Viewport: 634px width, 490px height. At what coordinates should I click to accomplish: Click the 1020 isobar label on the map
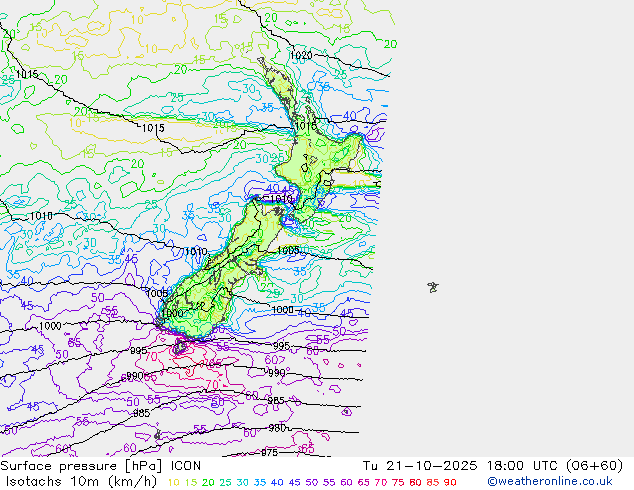coord(301,55)
